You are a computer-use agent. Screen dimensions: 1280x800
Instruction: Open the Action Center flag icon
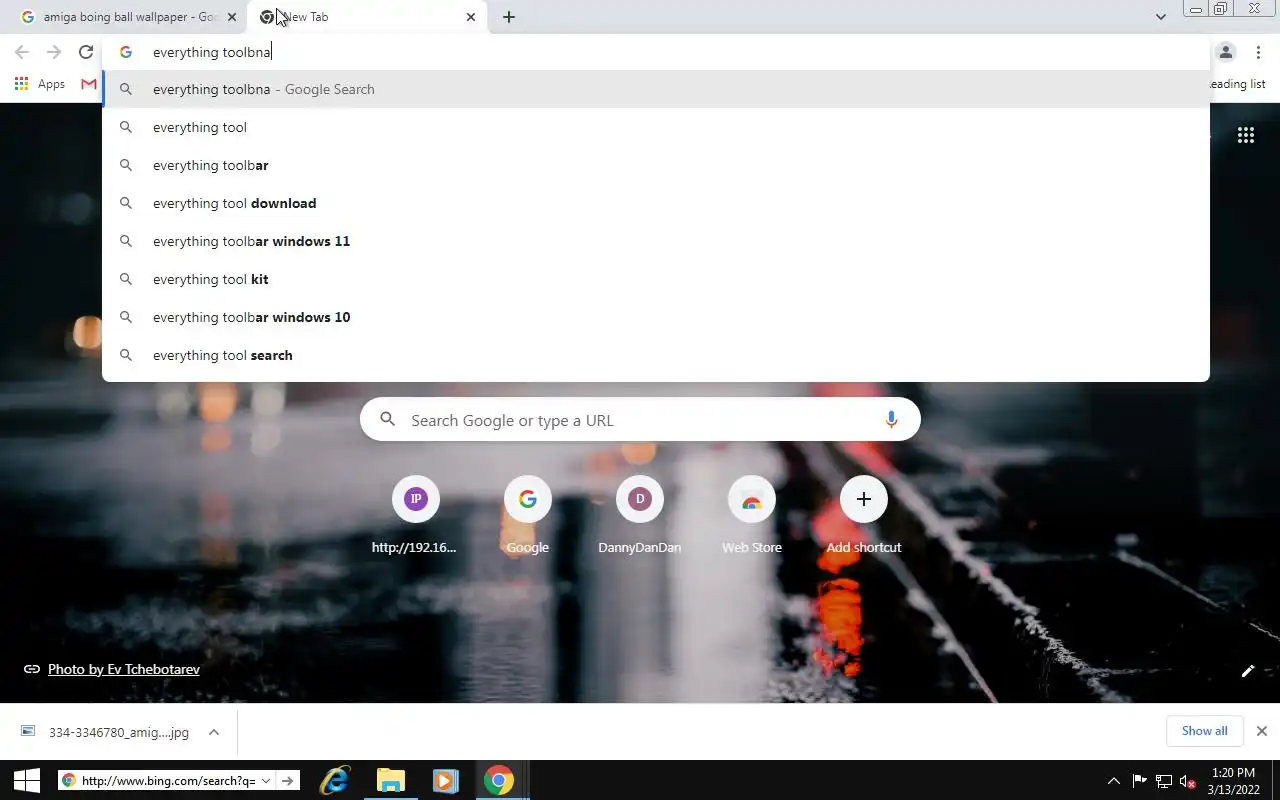click(1140, 781)
